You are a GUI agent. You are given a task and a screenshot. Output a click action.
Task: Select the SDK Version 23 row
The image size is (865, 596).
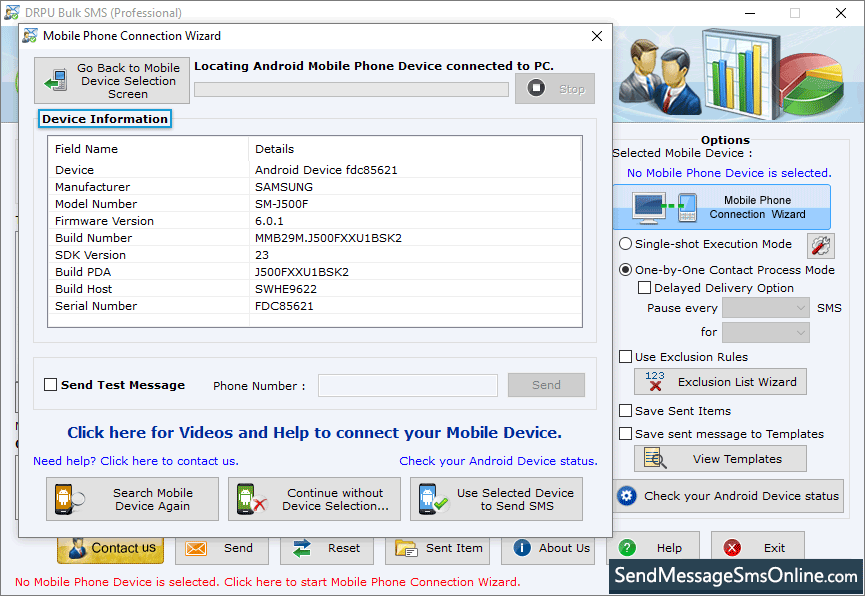pos(314,255)
